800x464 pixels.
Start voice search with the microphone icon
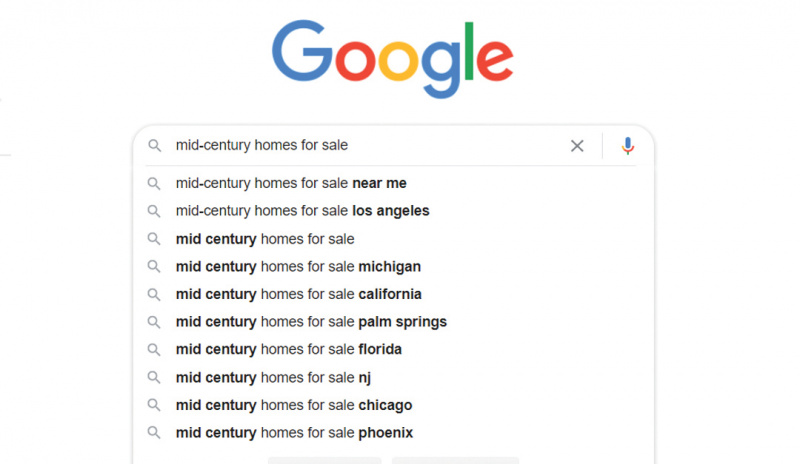[628, 146]
